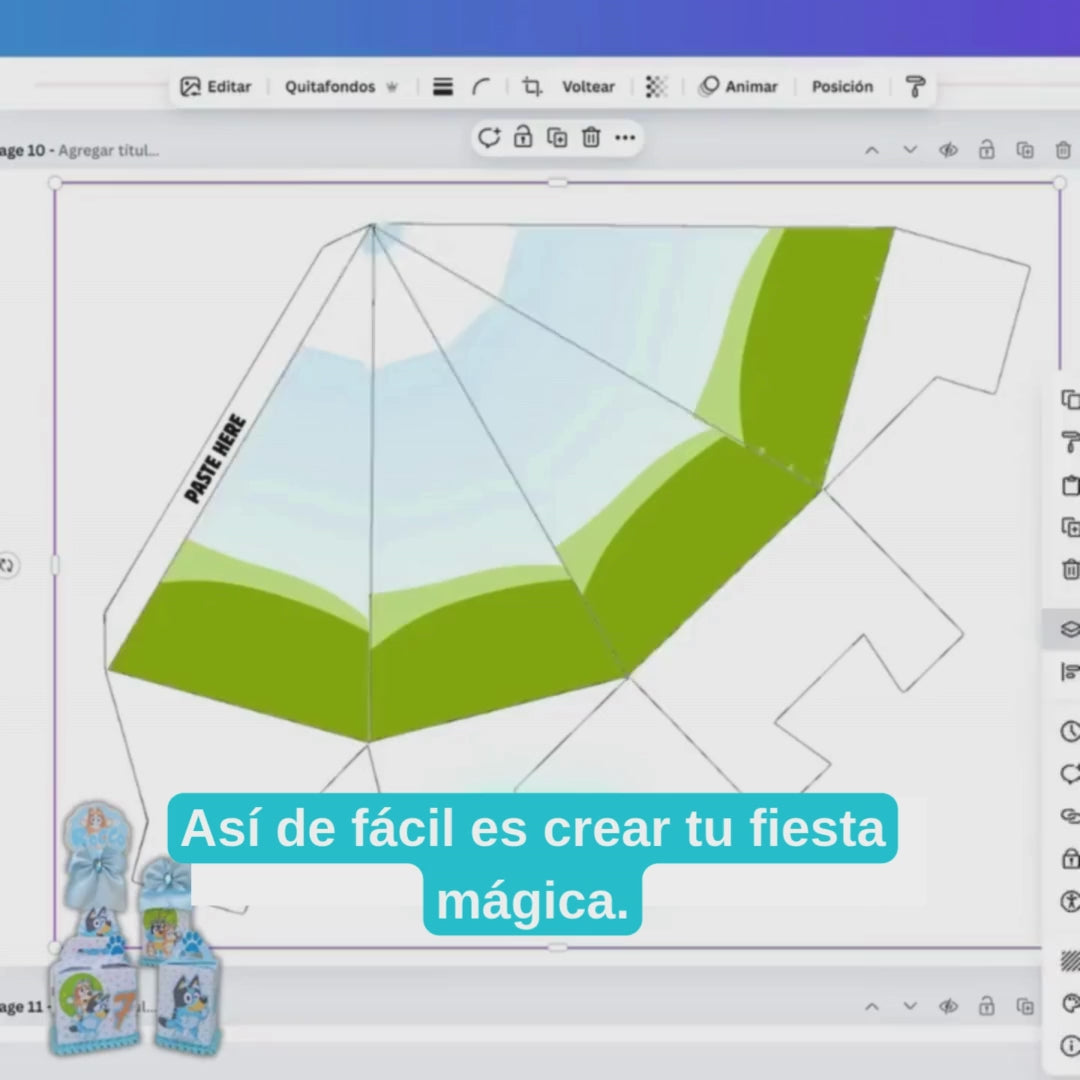This screenshot has width=1080, height=1080.
Task: Open the border line weight icon
Action: point(443,87)
